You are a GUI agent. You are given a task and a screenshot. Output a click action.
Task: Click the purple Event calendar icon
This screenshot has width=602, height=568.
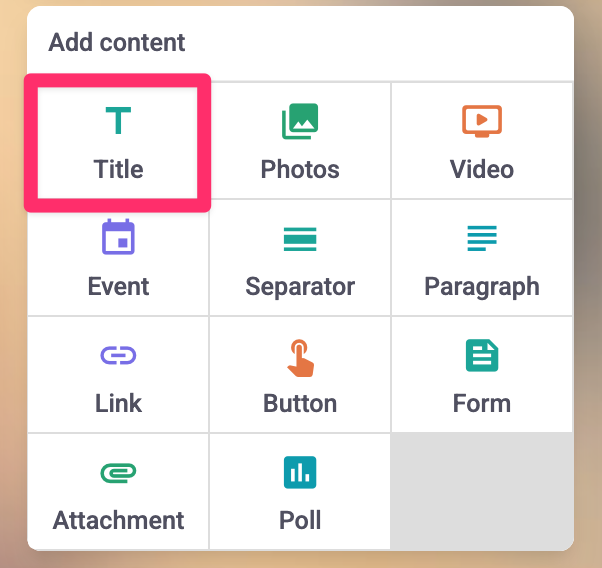[118, 238]
